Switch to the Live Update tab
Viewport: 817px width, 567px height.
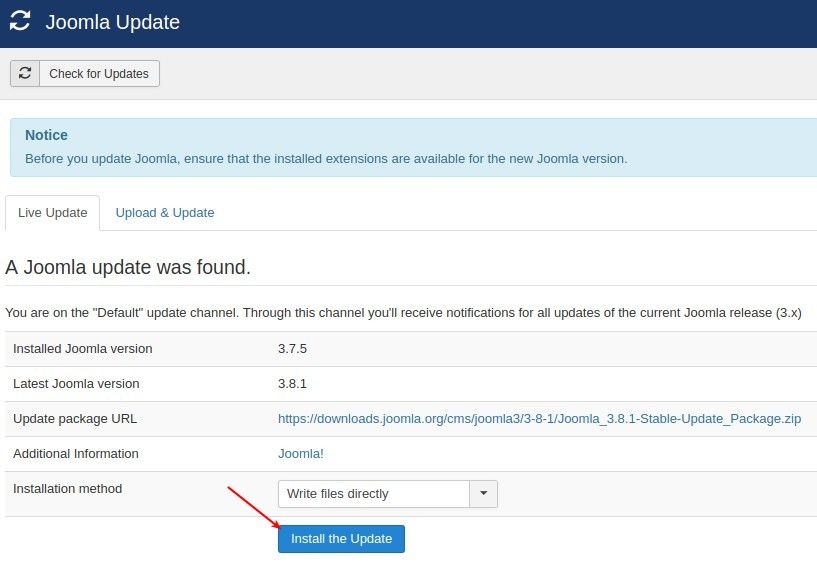53,213
